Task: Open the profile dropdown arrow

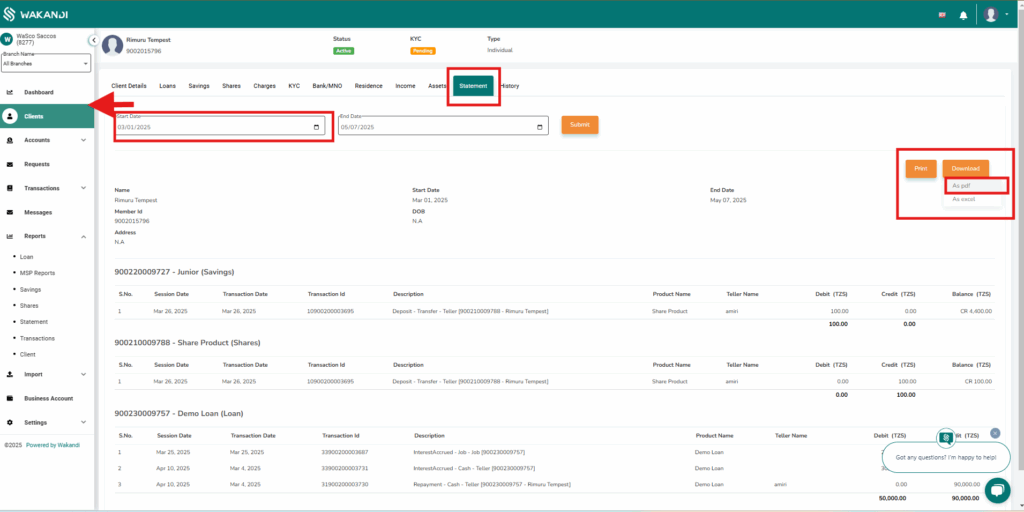Action: [x=1007, y=14]
